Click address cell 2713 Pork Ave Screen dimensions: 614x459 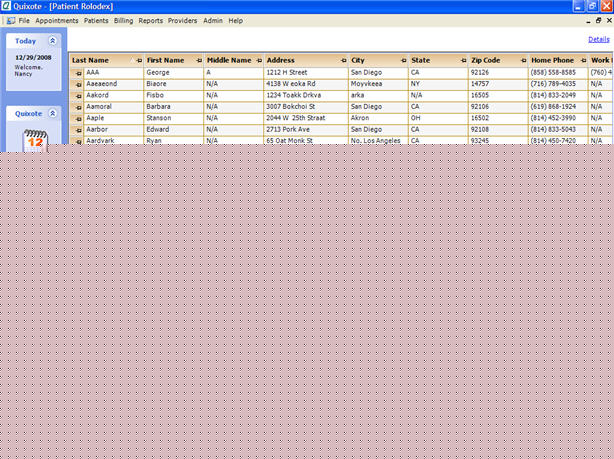tap(306, 130)
